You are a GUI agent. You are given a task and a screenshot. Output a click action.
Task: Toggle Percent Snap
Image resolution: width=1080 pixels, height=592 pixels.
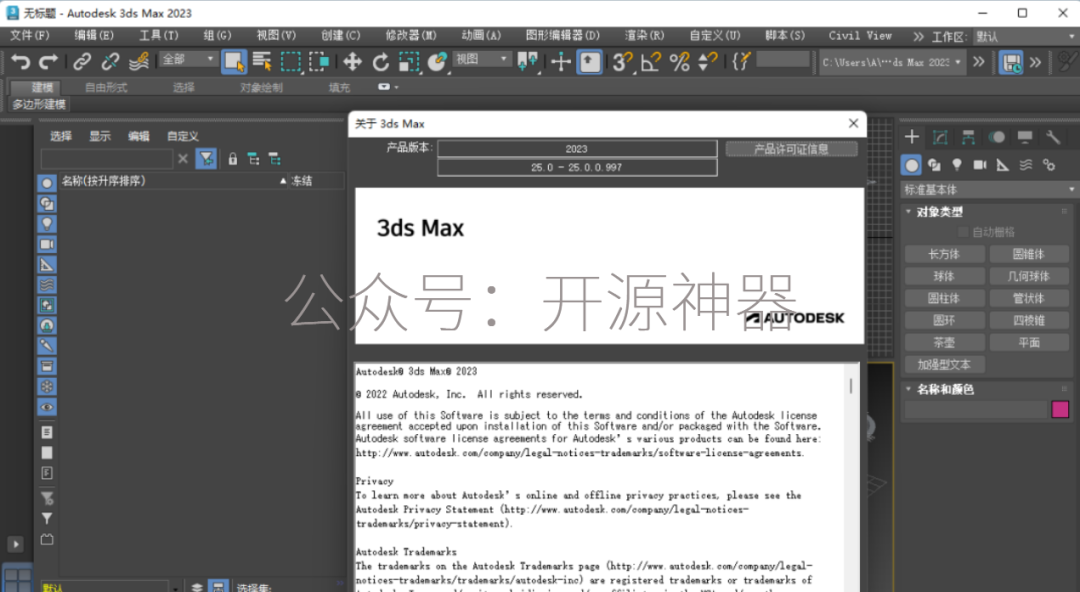tap(679, 62)
